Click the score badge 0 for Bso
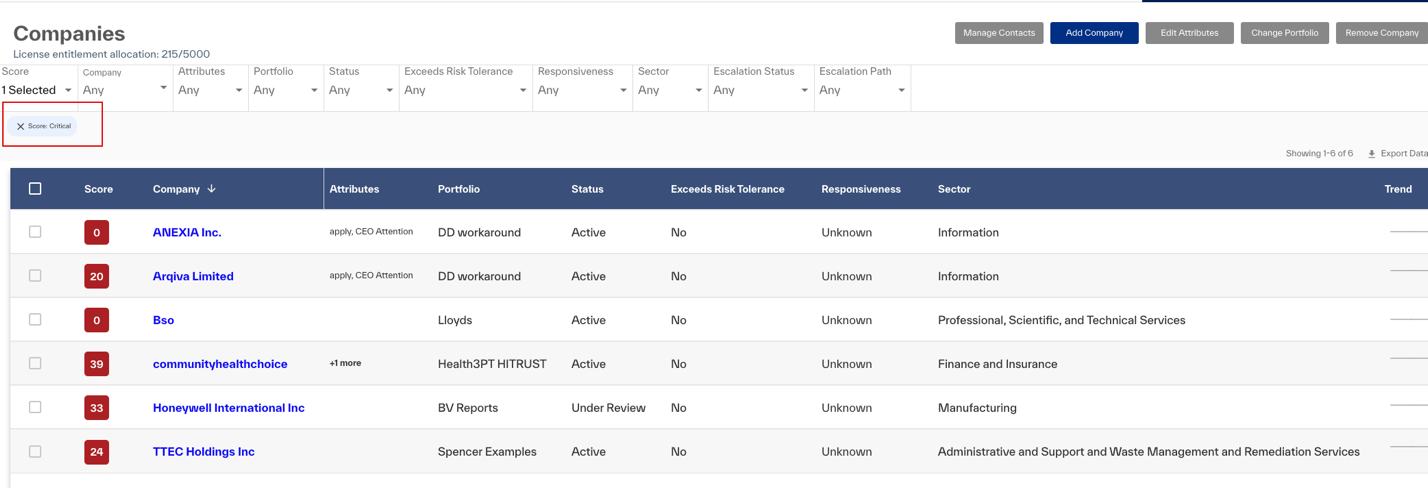 click(97, 321)
